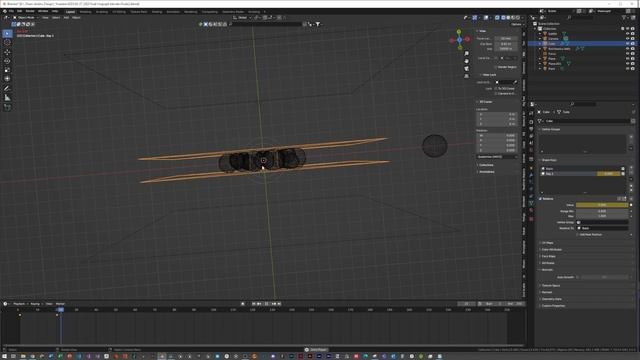Click the Range Min value field
The height and width of the screenshot is (360, 640).
[x=602, y=211]
